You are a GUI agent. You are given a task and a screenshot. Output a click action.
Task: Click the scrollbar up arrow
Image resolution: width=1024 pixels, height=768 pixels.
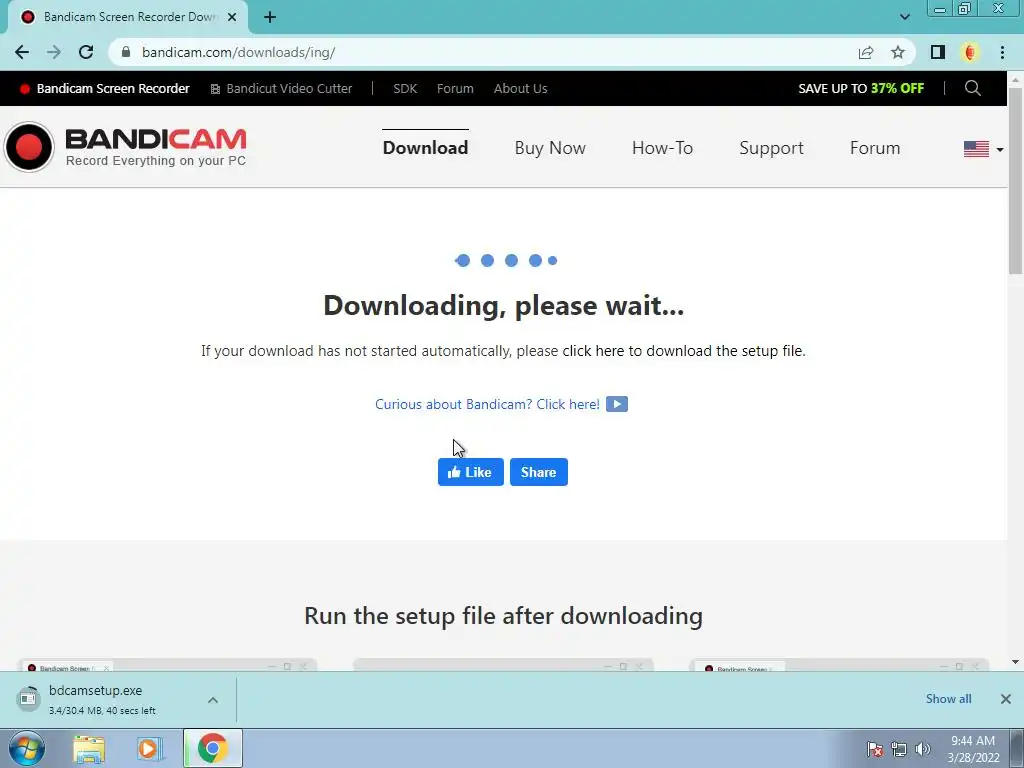(x=1015, y=79)
